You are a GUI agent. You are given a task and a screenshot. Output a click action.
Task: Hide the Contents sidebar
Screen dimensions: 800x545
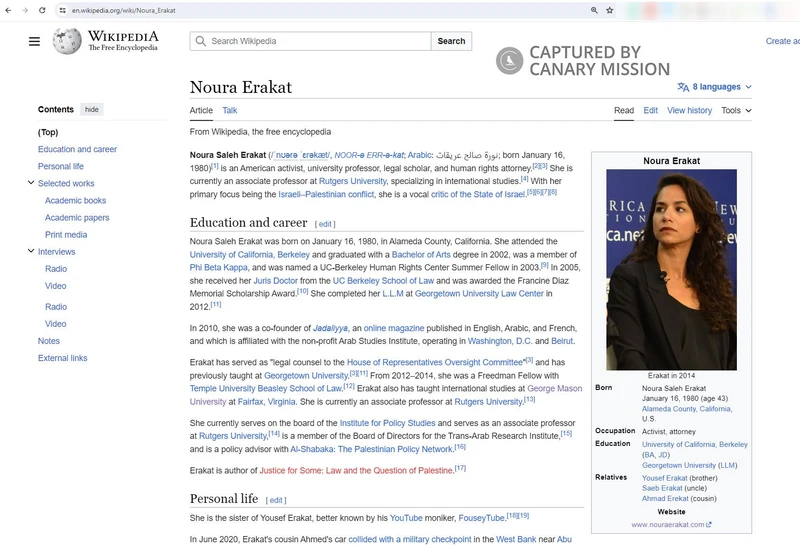click(92, 109)
